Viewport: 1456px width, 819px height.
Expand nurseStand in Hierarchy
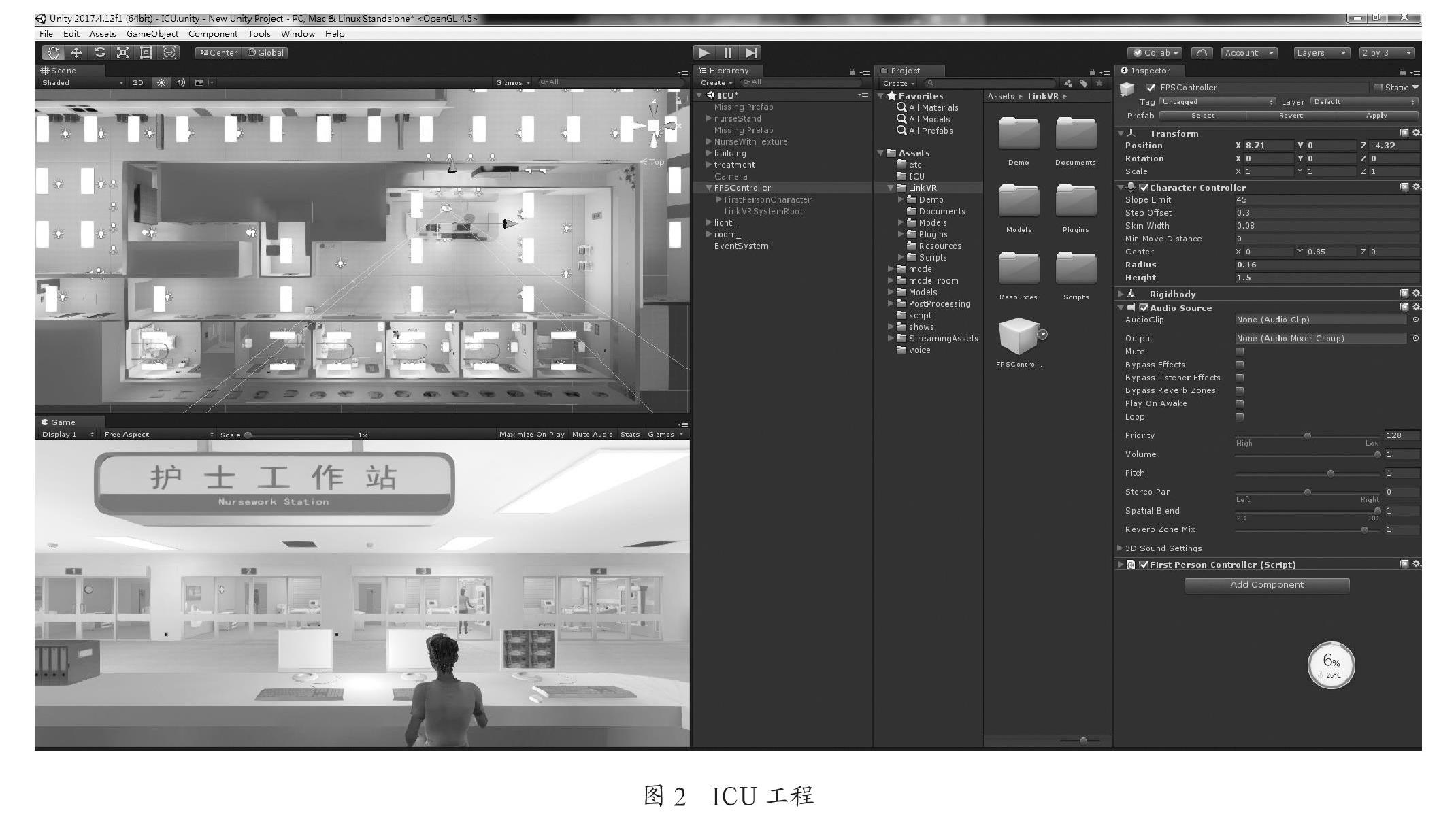pos(709,118)
